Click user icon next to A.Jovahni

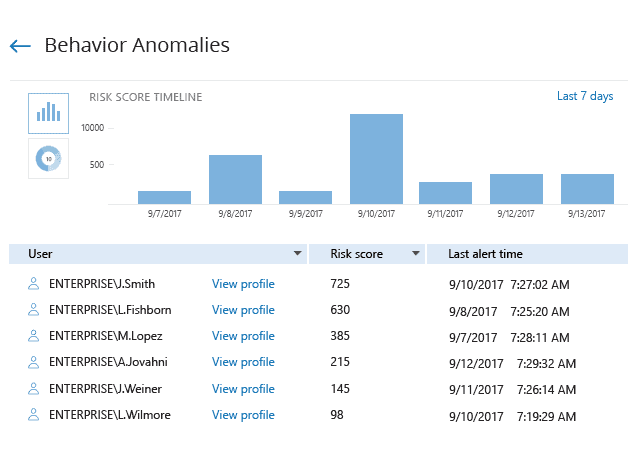[x=33, y=362]
